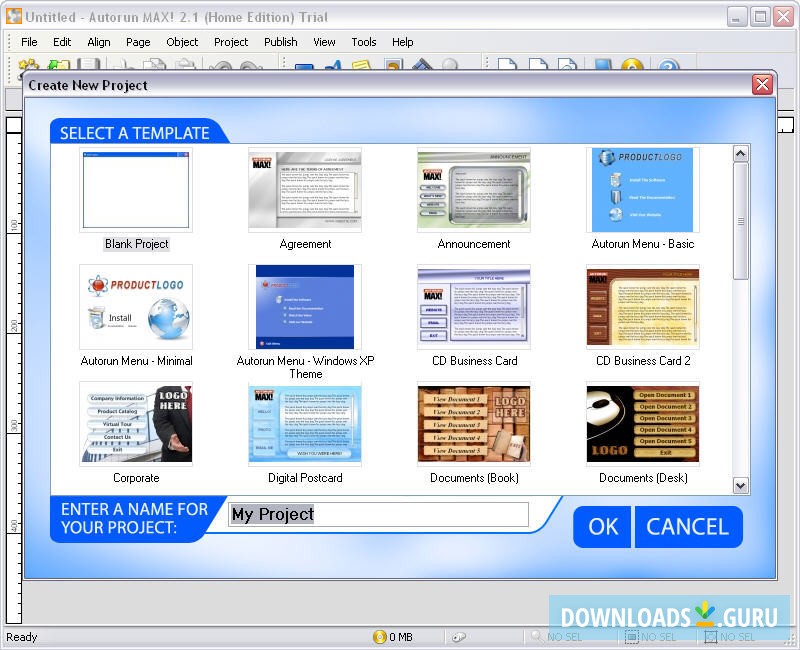Click the blue question mark help toolbar icon
This screenshot has width=800, height=650.
[x=668, y=65]
